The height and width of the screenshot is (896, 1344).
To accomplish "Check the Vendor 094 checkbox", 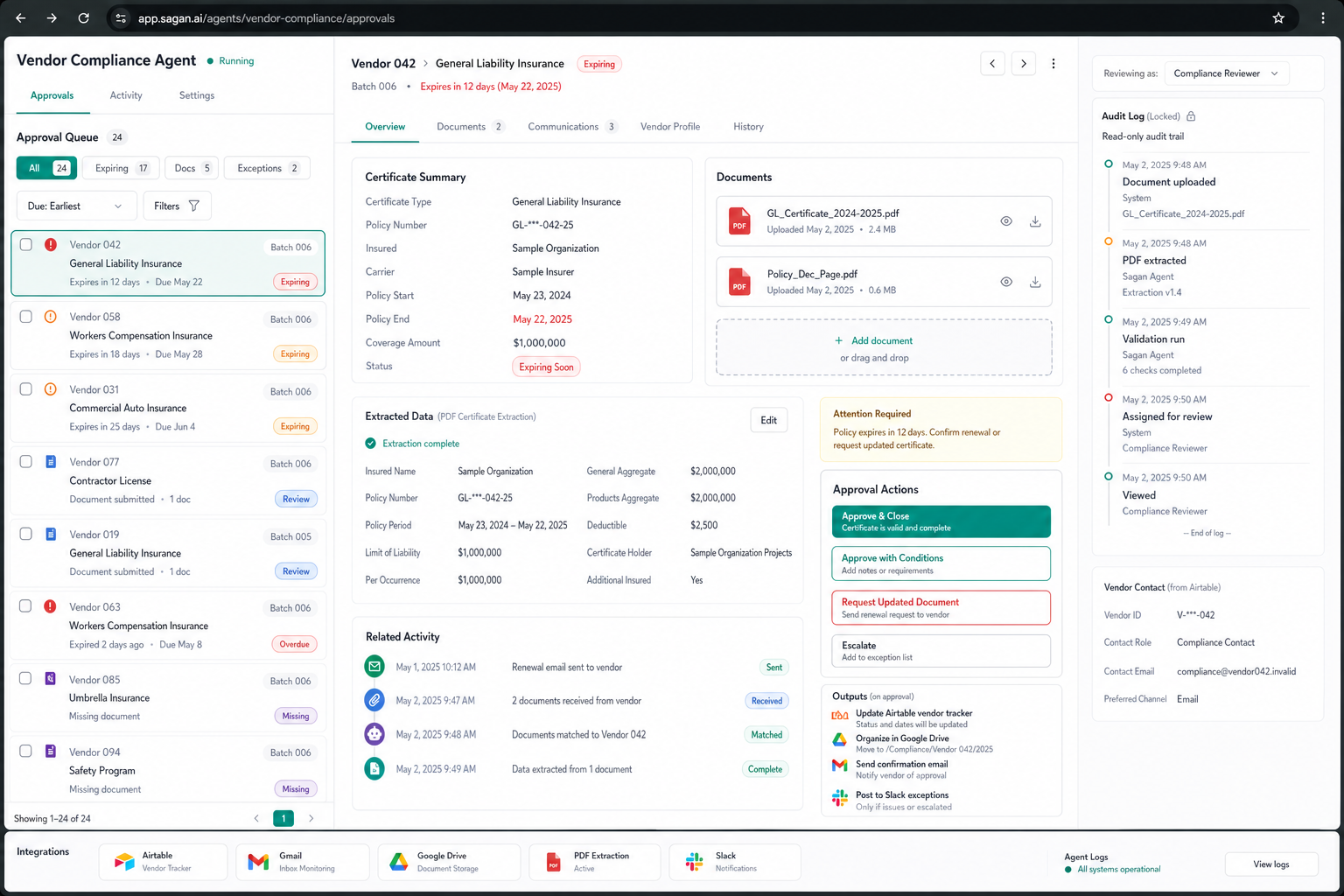I will click(x=26, y=751).
